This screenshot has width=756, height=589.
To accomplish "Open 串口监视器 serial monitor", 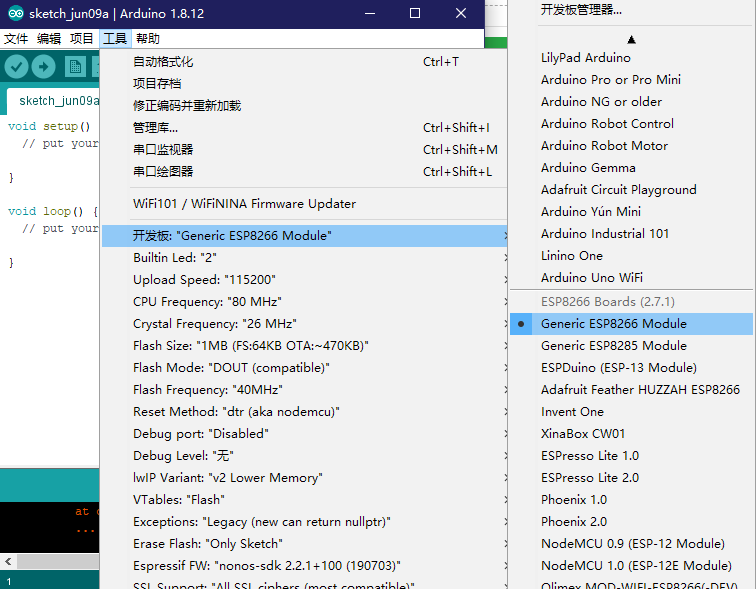I will click(x=163, y=150).
